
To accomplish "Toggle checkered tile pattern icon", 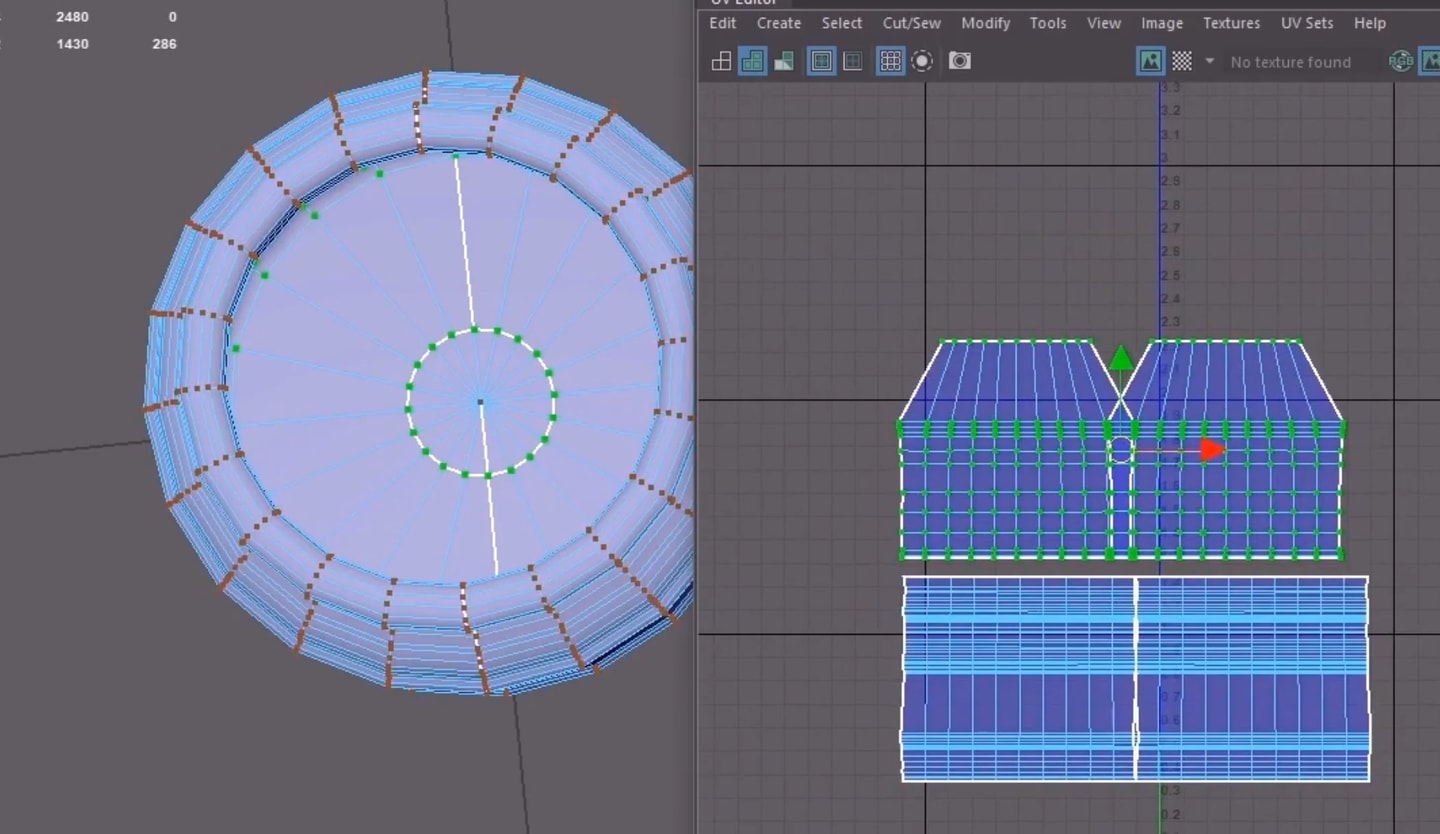I will point(1182,61).
